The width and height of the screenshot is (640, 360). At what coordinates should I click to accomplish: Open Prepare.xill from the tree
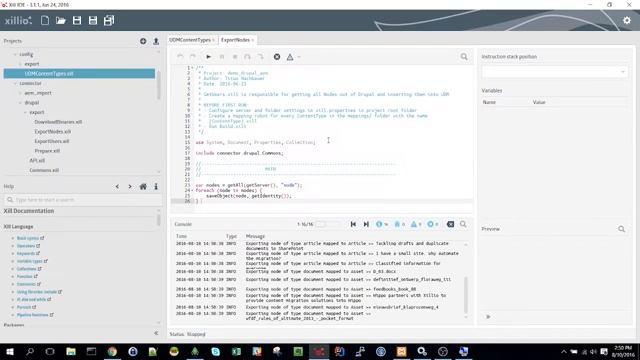(47, 151)
